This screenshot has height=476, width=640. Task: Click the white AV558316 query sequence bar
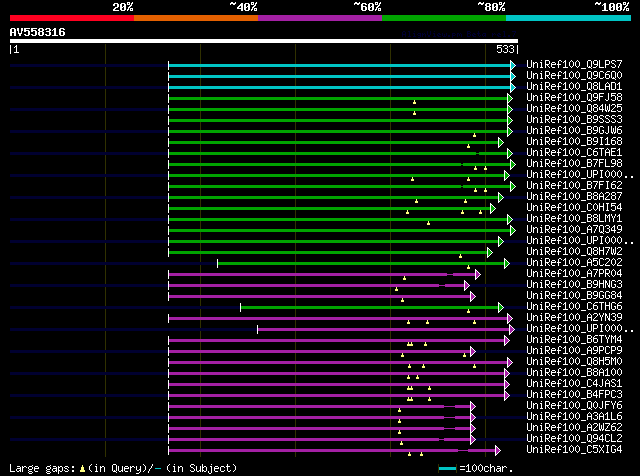pyautogui.click(x=264, y=41)
